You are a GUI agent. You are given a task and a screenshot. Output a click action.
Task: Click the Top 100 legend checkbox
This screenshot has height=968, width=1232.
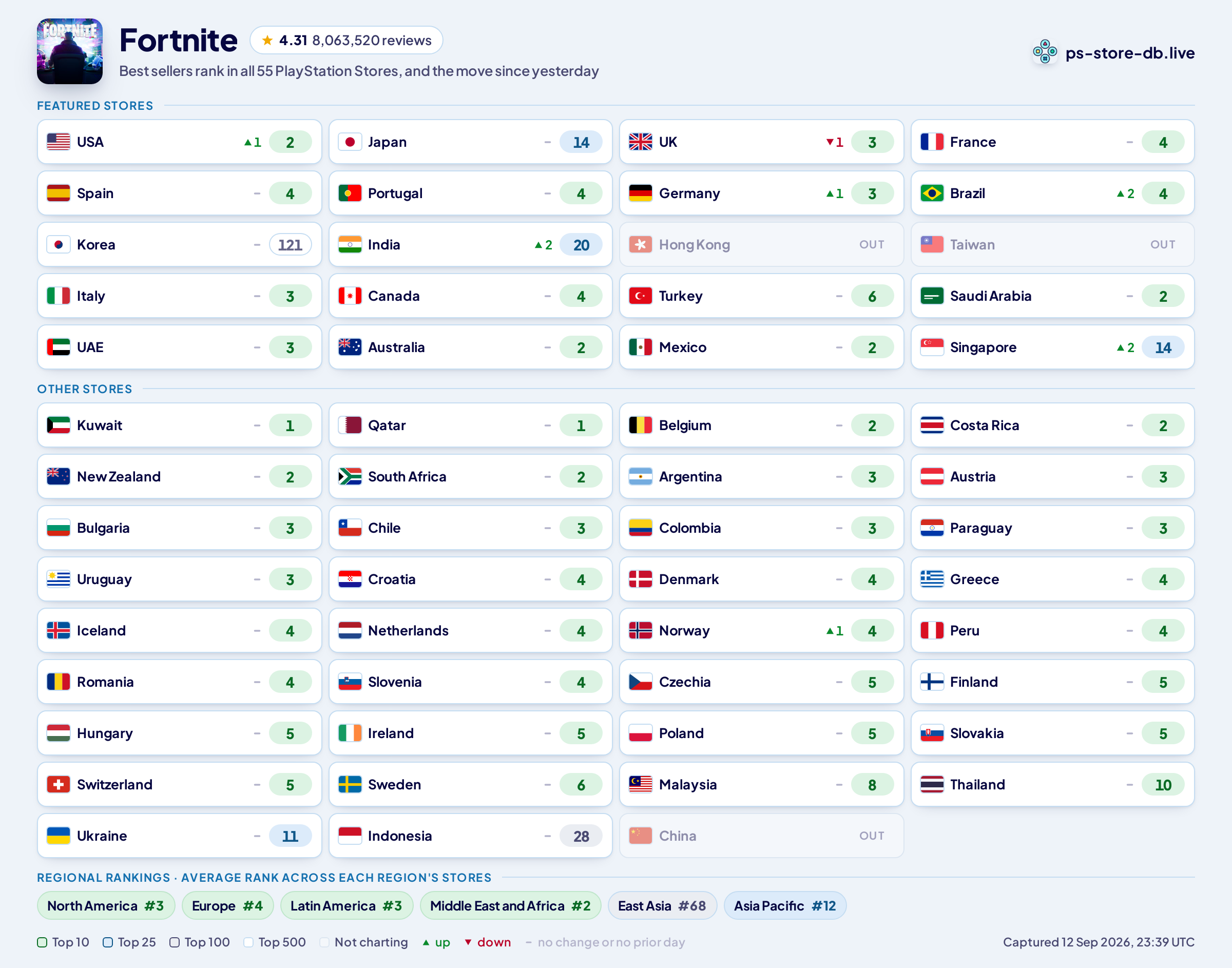(x=175, y=942)
